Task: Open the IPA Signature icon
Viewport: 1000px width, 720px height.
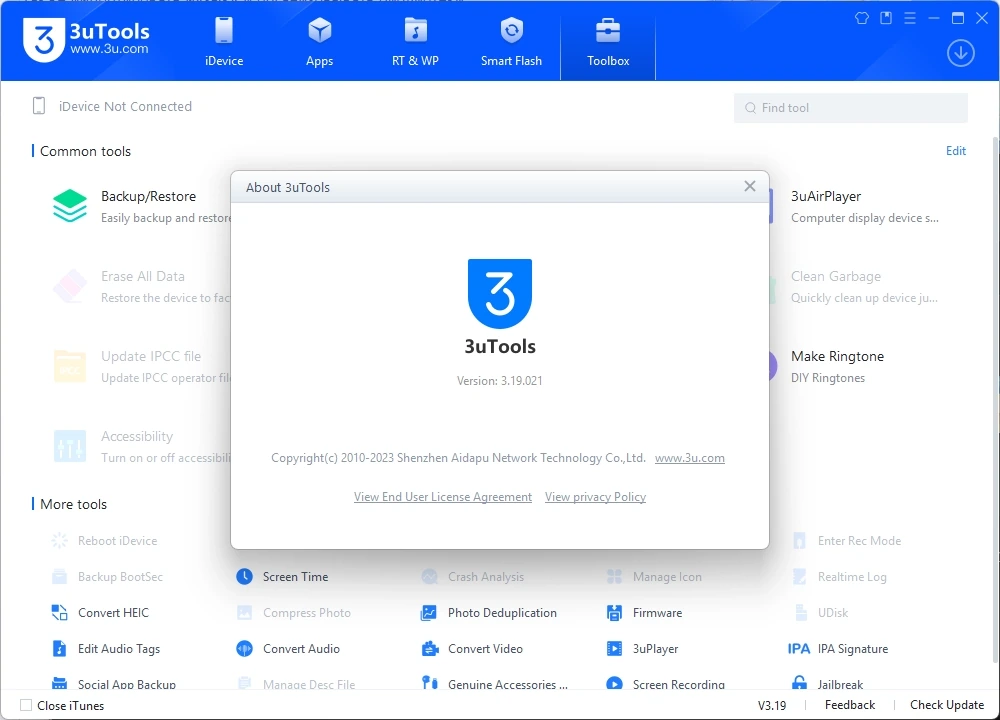Action: [x=799, y=649]
